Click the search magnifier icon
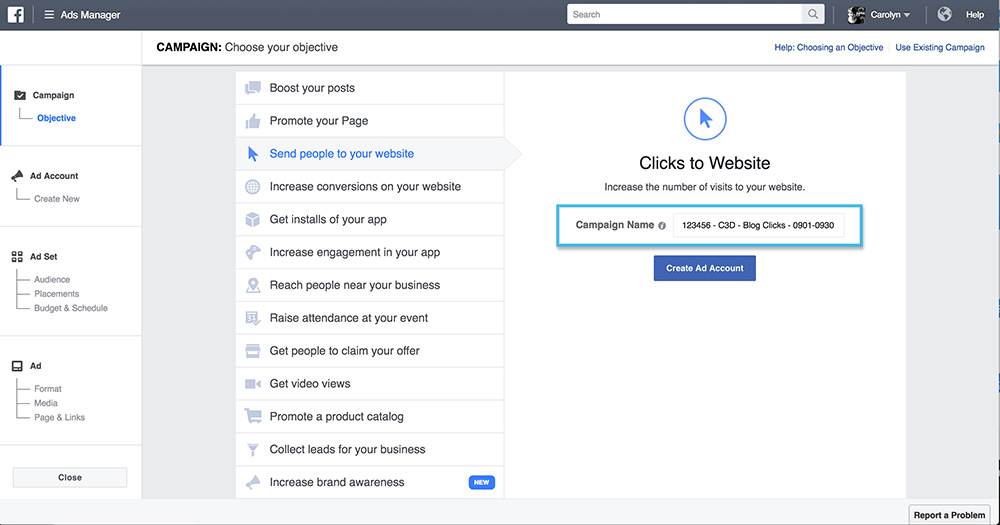The image size is (1000, 525). 812,14
